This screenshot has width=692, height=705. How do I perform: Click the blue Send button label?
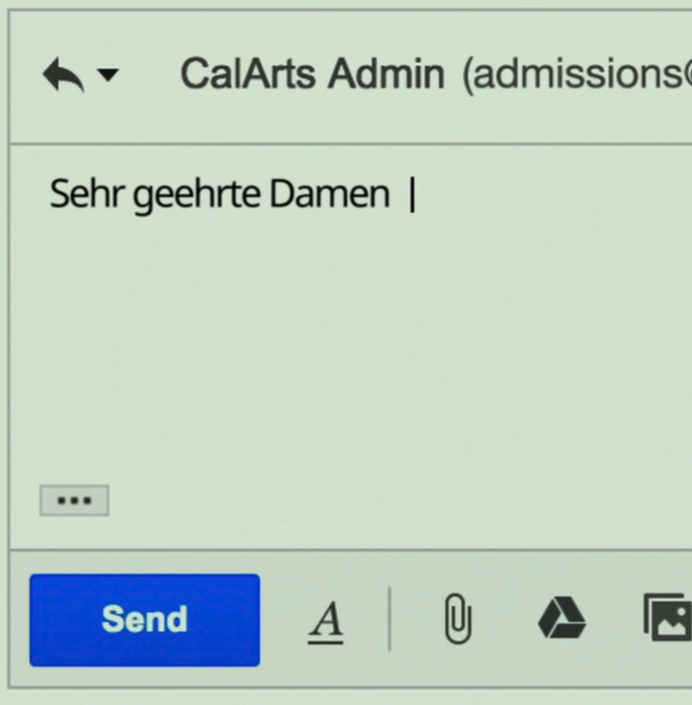(144, 620)
